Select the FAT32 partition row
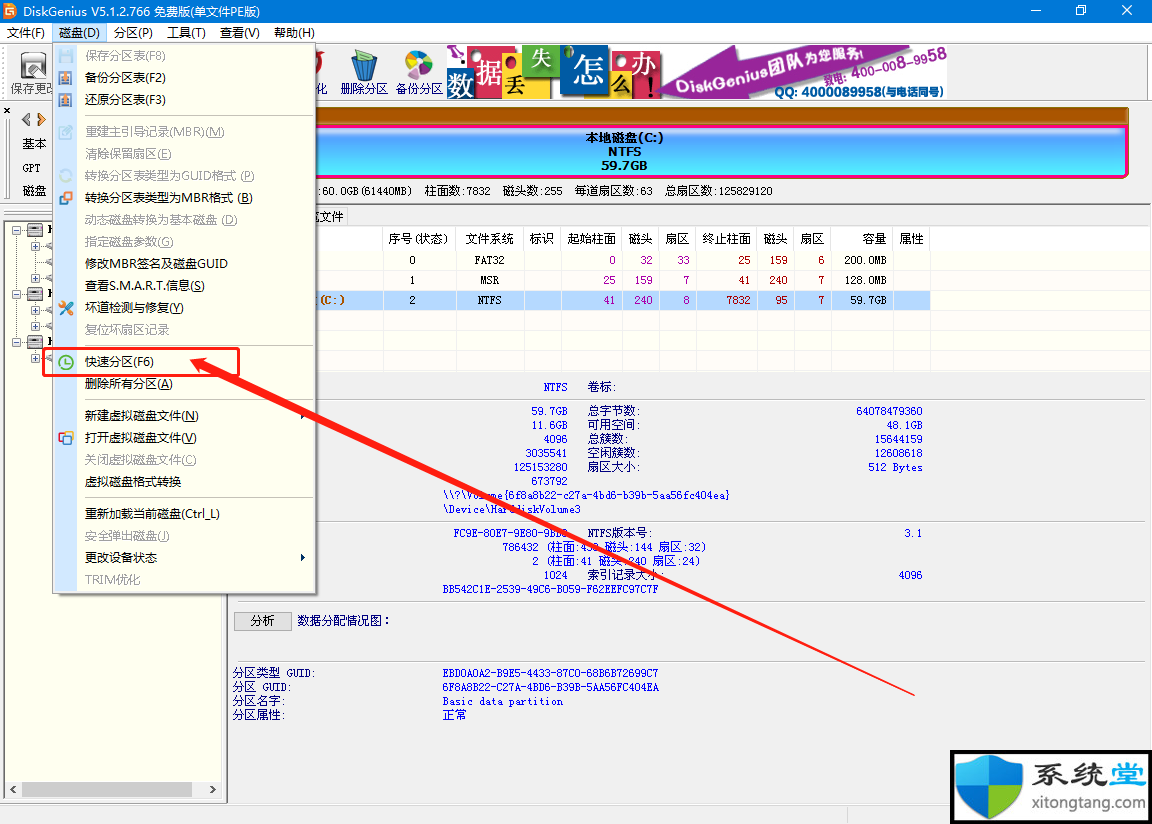This screenshot has height=824, width=1152. (623, 260)
